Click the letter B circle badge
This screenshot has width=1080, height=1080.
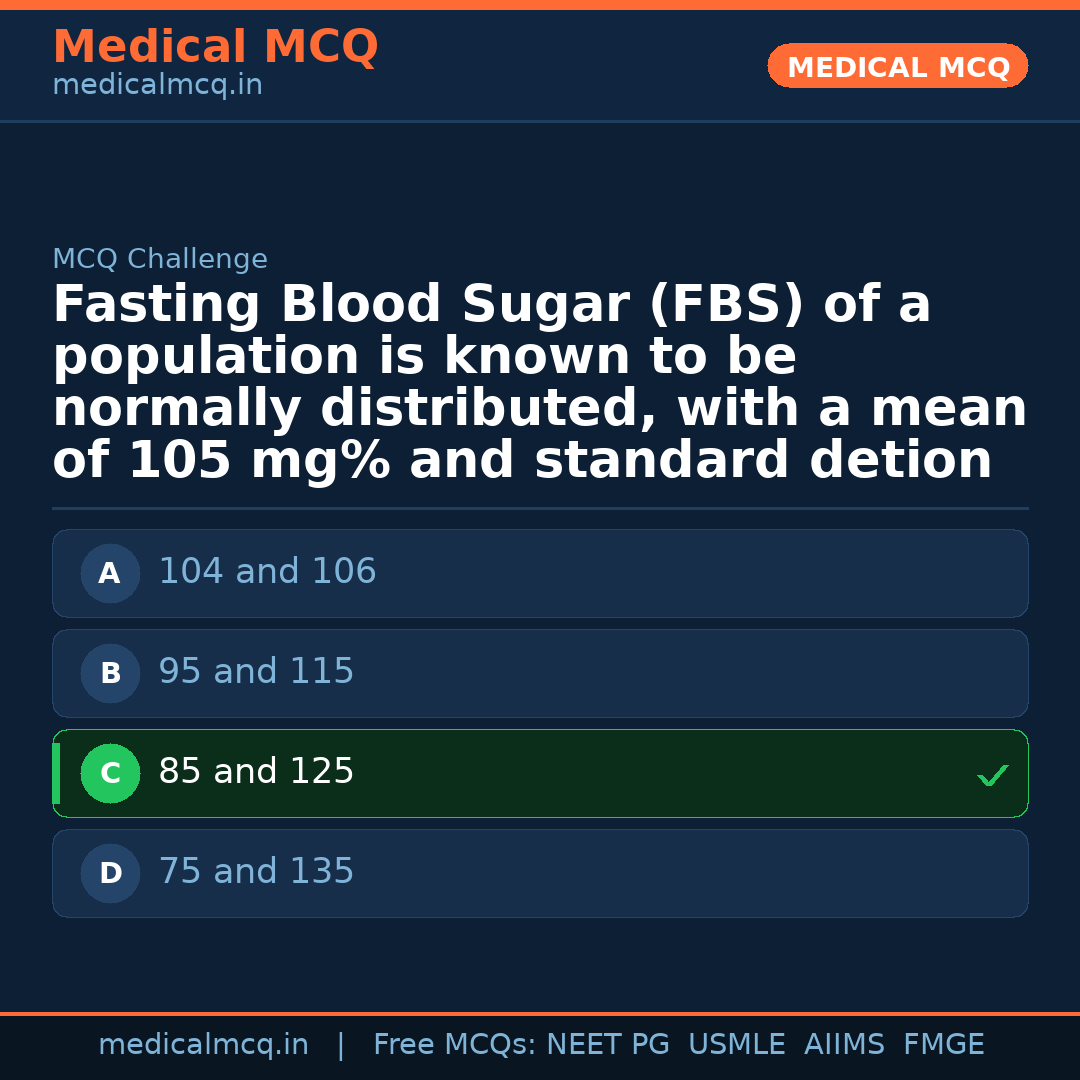point(110,673)
